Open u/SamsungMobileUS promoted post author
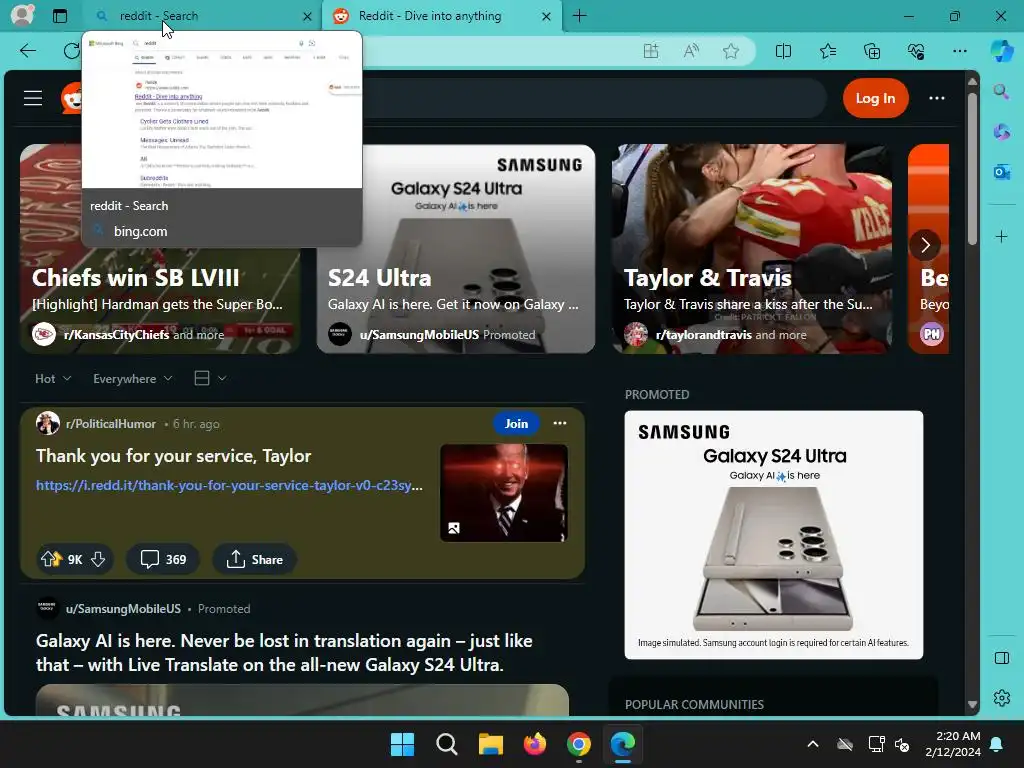 point(123,609)
